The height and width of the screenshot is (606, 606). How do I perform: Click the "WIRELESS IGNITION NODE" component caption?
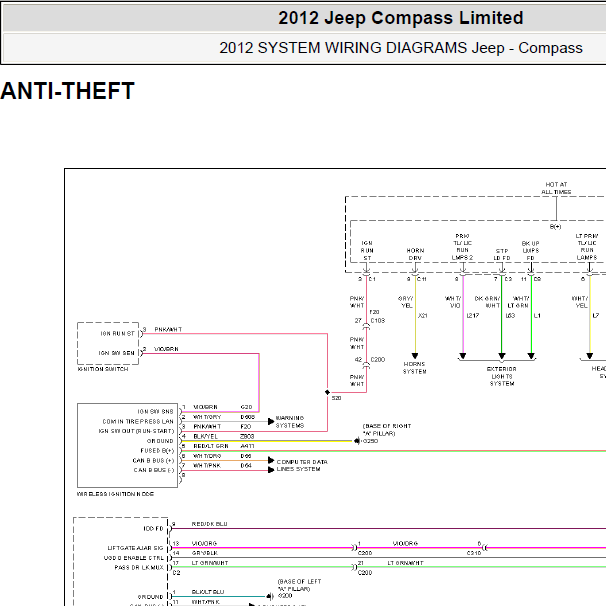(115, 494)
